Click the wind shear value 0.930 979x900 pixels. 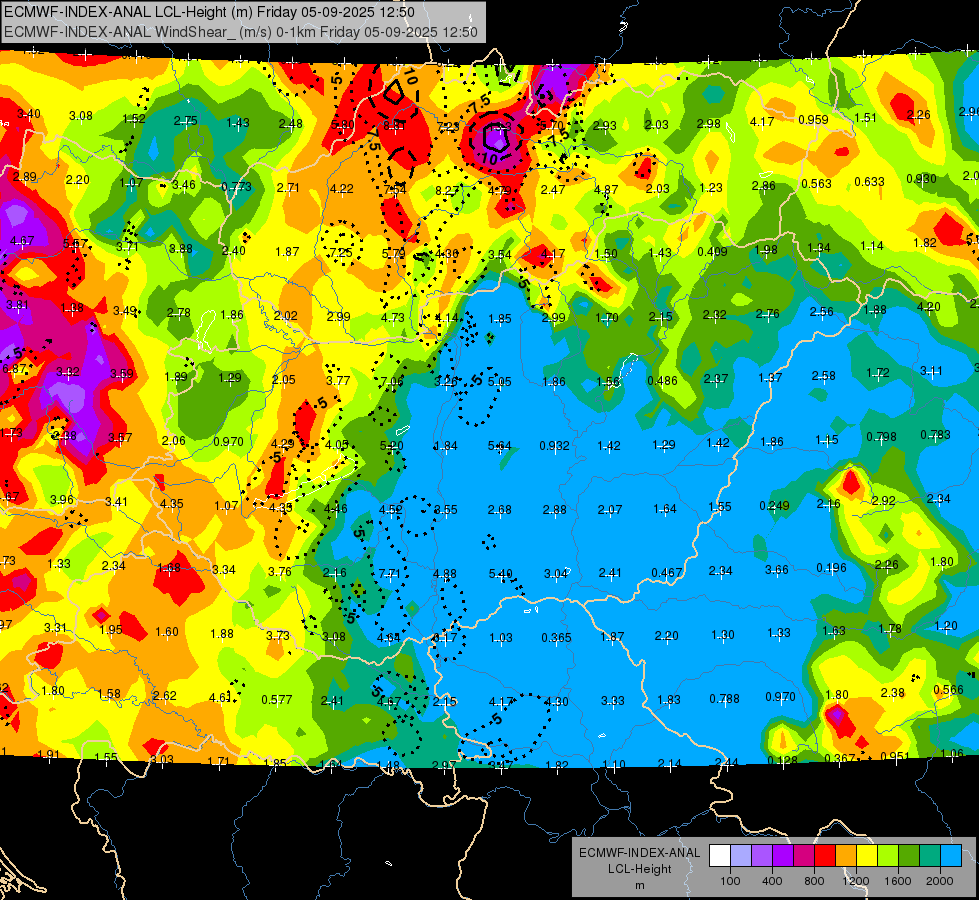tap(921, 179)
